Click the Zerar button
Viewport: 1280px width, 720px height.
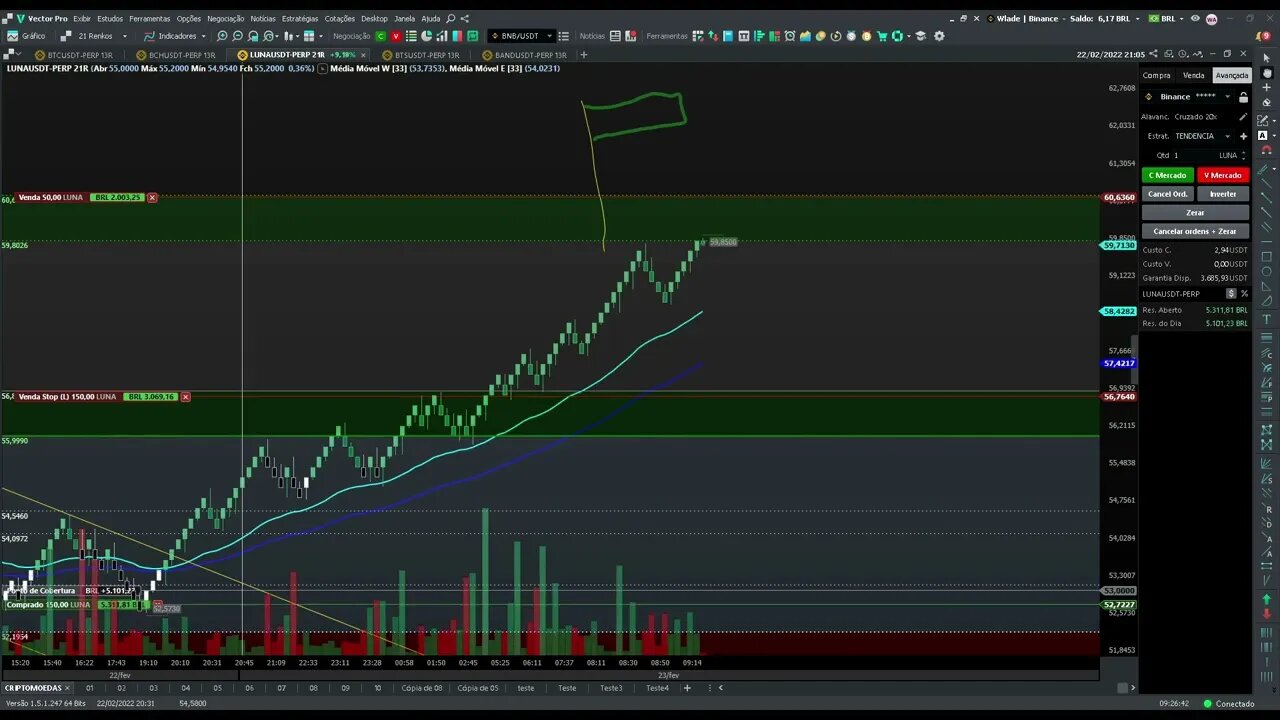click(x=1195, y=212)
